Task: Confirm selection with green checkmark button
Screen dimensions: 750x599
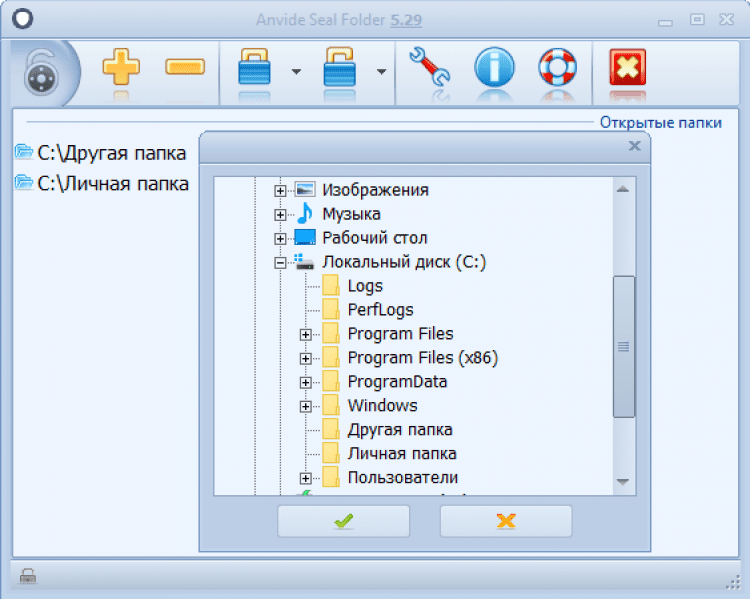Action: (x=343, y=521)
